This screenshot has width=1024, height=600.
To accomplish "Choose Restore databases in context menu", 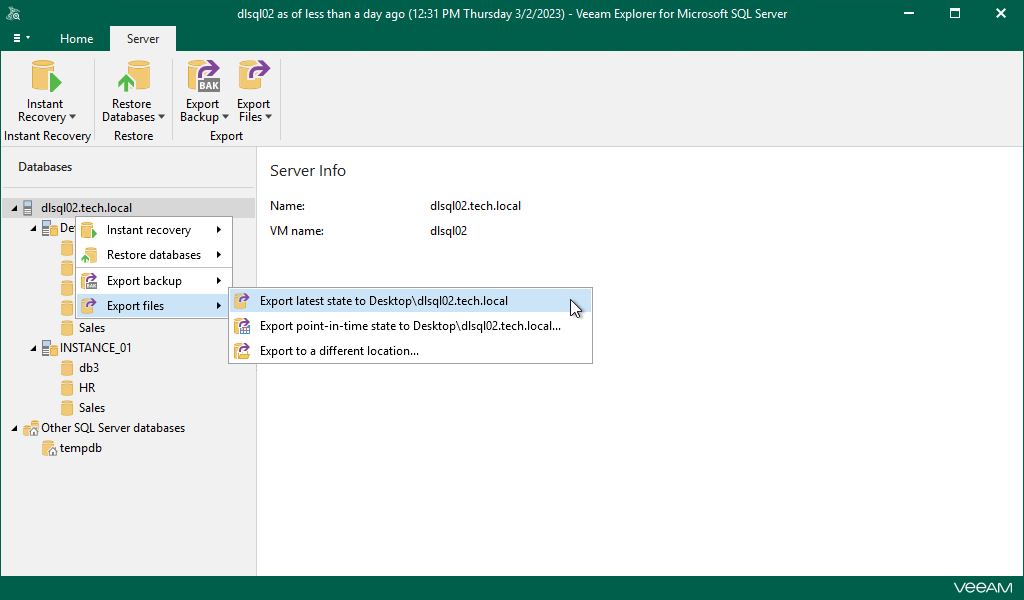I will (x=154, y=255).
